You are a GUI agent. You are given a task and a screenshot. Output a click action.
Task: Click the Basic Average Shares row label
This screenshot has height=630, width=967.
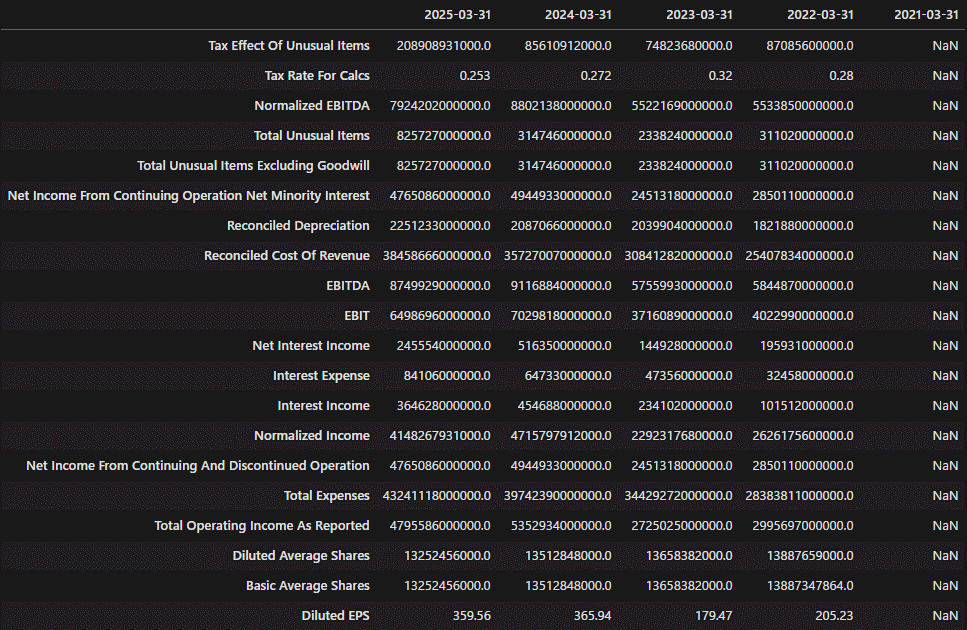[x=307, y=585]
